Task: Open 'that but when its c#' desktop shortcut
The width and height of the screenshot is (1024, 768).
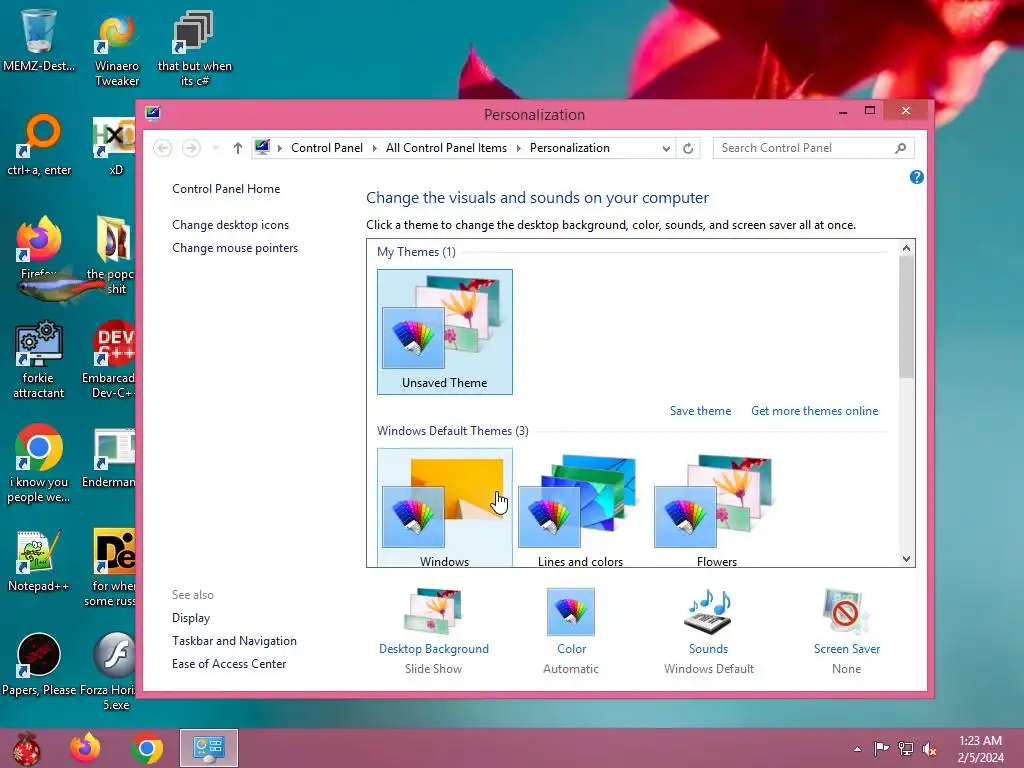Action: tap(195, 49)
